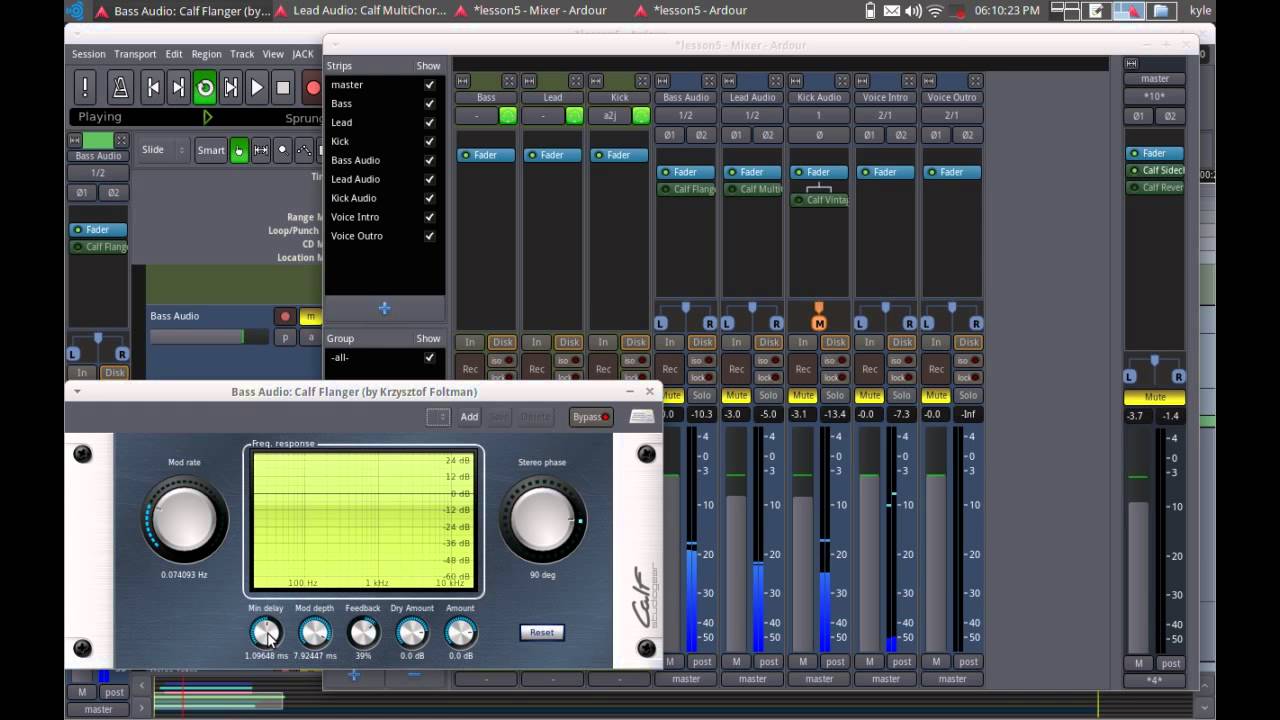Click the hide strip icon on Voice Outro strip
Viewport: 1280px width, 720px height.
[x=976, y=81]
